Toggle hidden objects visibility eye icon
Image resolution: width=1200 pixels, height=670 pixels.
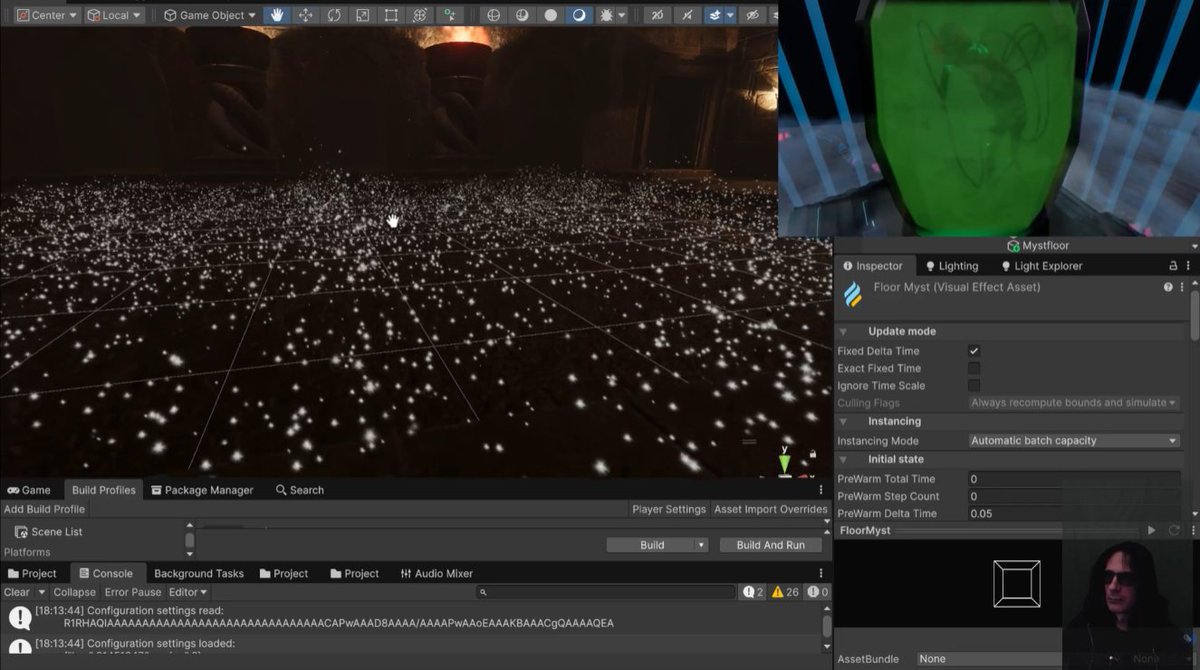(x=752, y=15)
